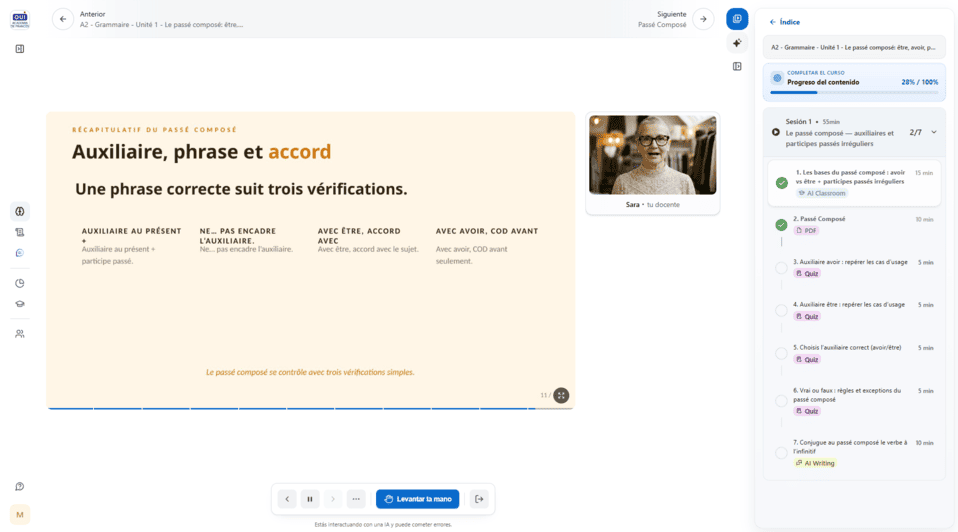The width and height of the screenshot is (958, 532).
Task: Open the AI sparkle assistant icon
Action: (737, 43)
